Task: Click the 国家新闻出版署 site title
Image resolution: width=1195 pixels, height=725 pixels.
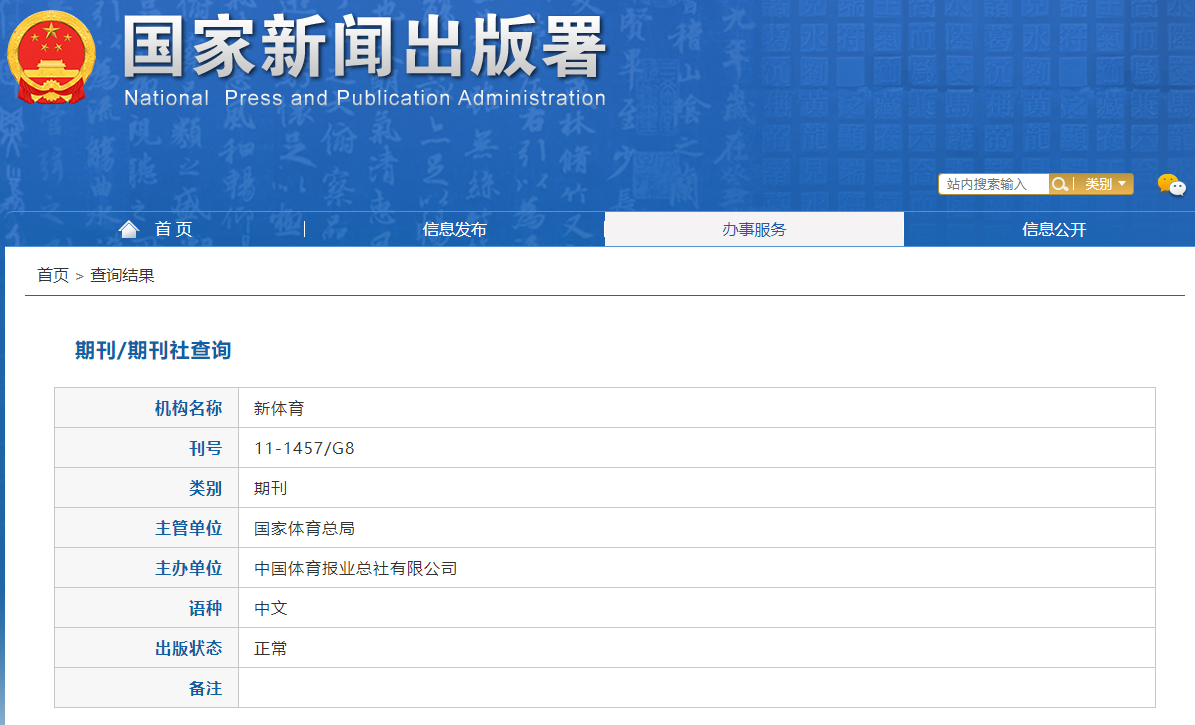Action: tap(364, 47)
